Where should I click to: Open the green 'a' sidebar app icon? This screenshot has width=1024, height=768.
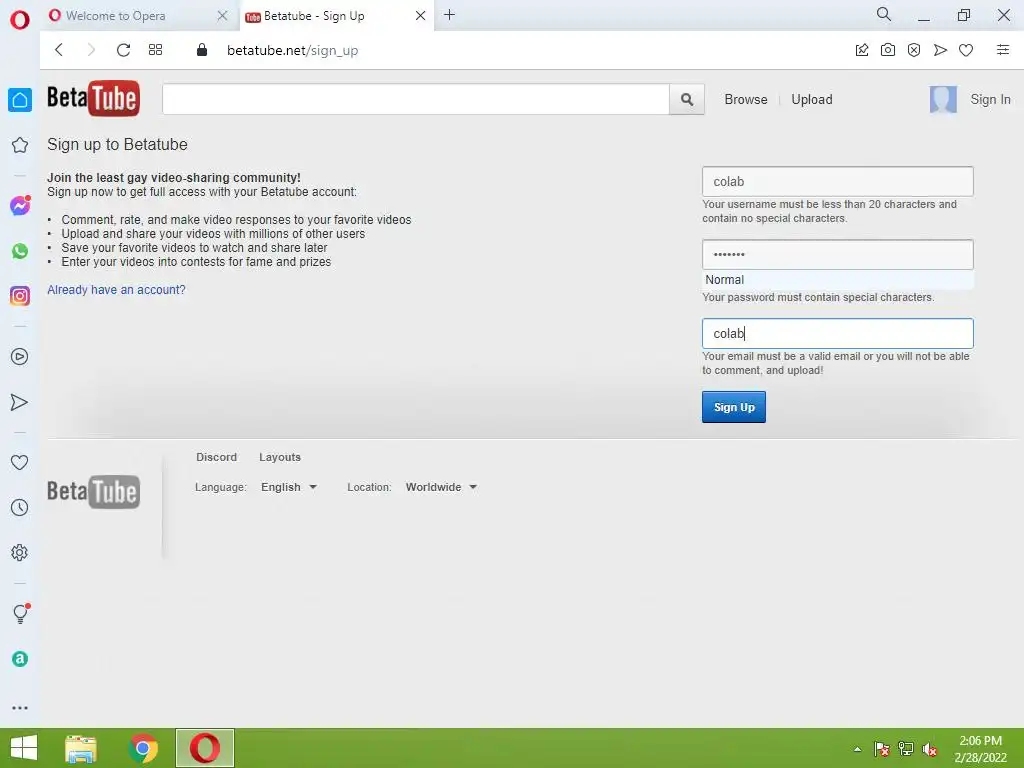[x=20, y=659]
